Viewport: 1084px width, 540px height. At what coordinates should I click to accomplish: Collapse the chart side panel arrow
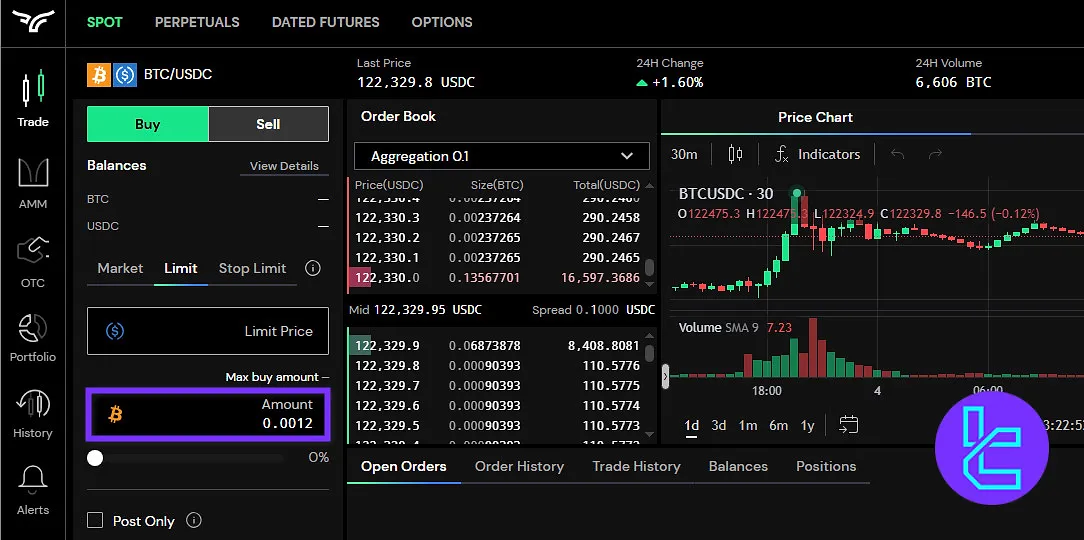pyautogui.click(x=666, y=377)
